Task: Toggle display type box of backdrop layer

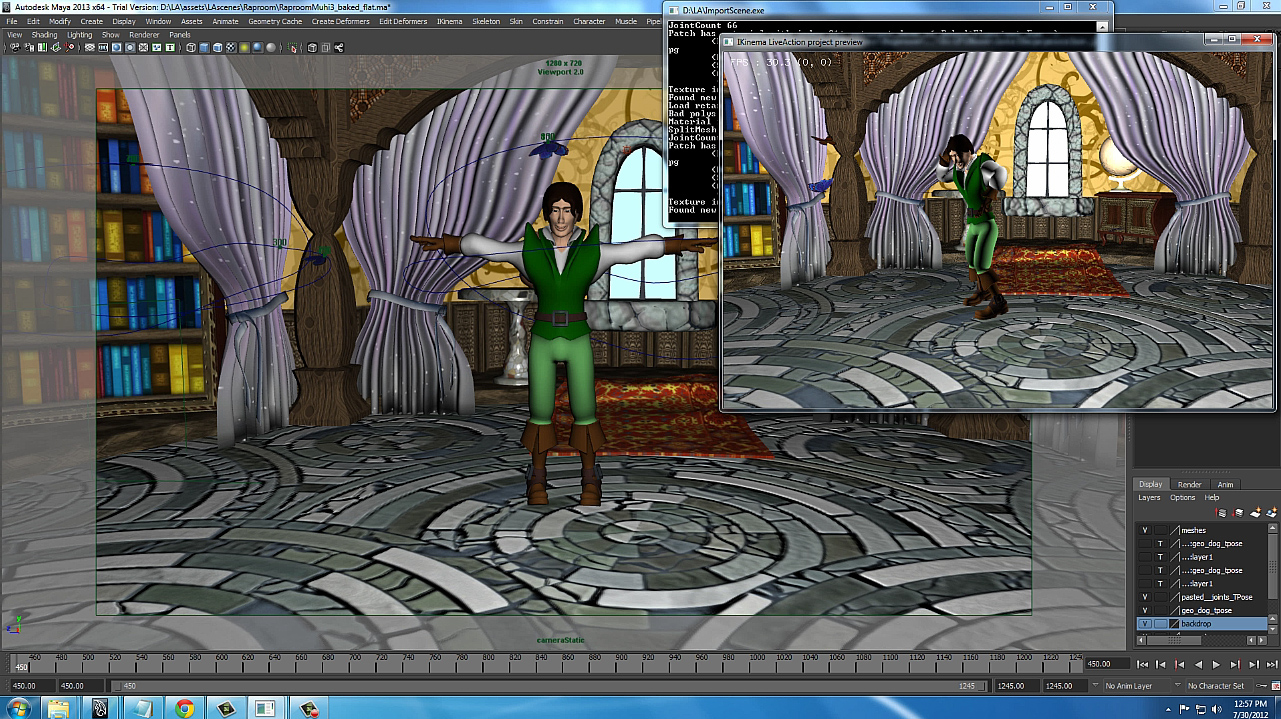Action: [x=1160, y=623]
